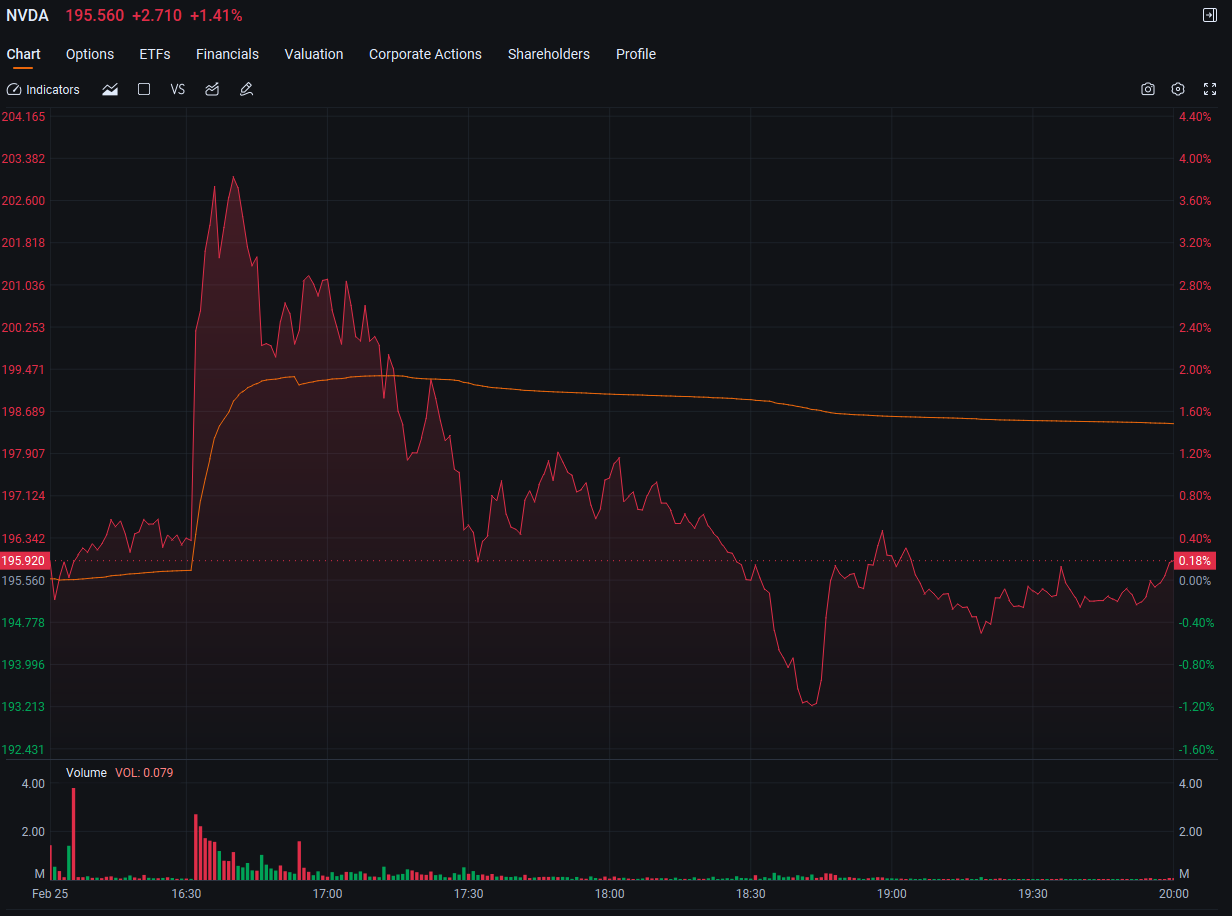Click the Volume indicator label
The image size is (1232, 916).
click(86, 772)
